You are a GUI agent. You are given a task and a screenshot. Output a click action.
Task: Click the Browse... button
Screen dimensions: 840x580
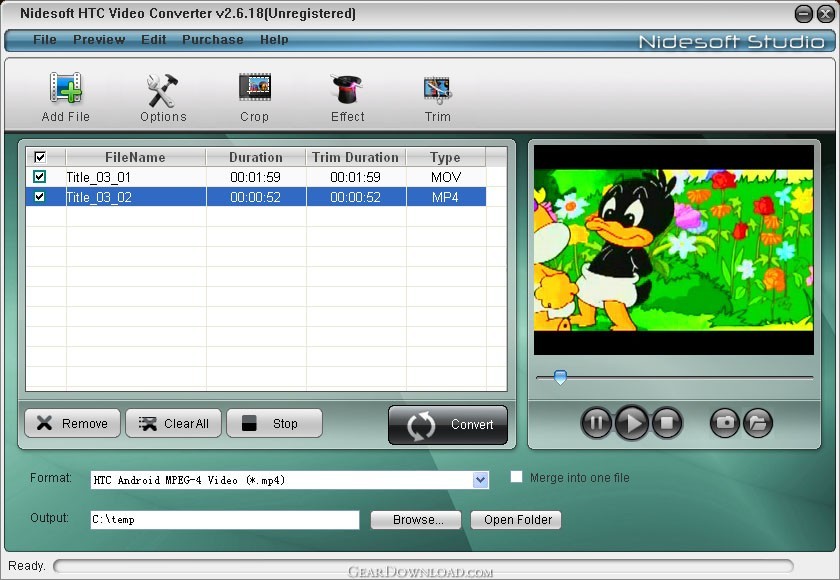pyautogui.click(x=415, y=520)
